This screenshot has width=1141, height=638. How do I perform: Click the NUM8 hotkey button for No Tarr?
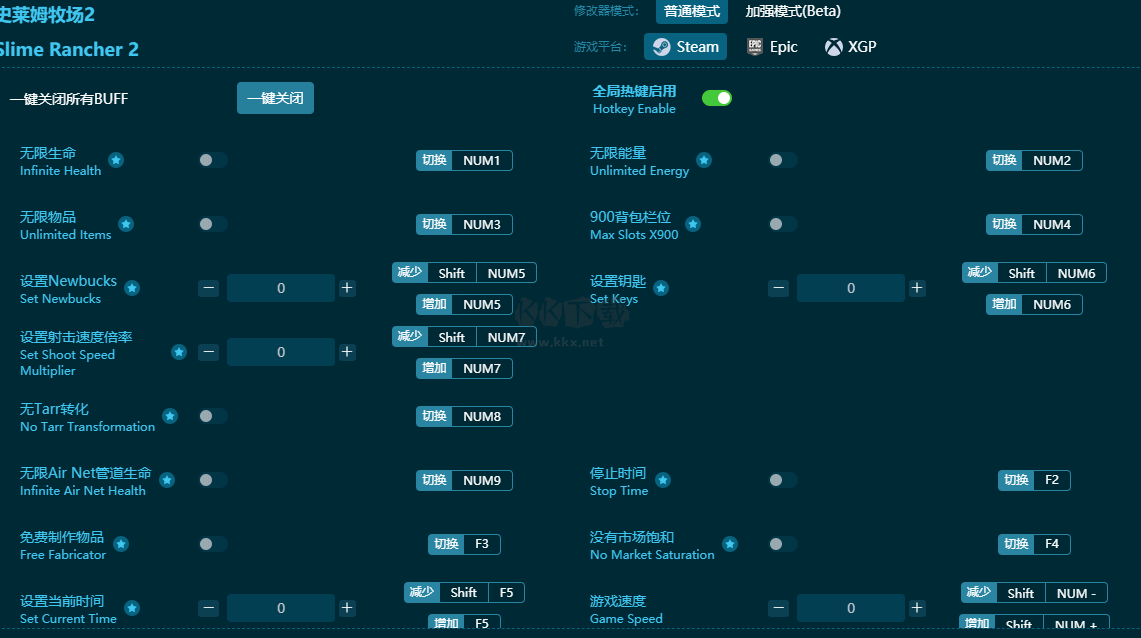pos(464,416)
